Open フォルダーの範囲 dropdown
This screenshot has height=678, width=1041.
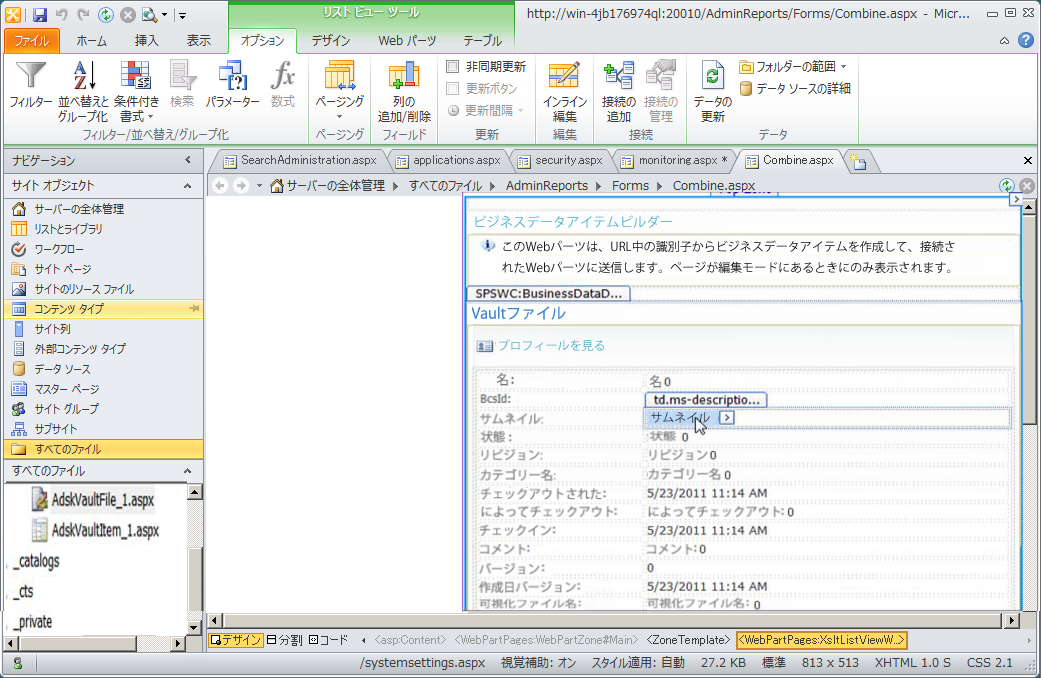794,66
